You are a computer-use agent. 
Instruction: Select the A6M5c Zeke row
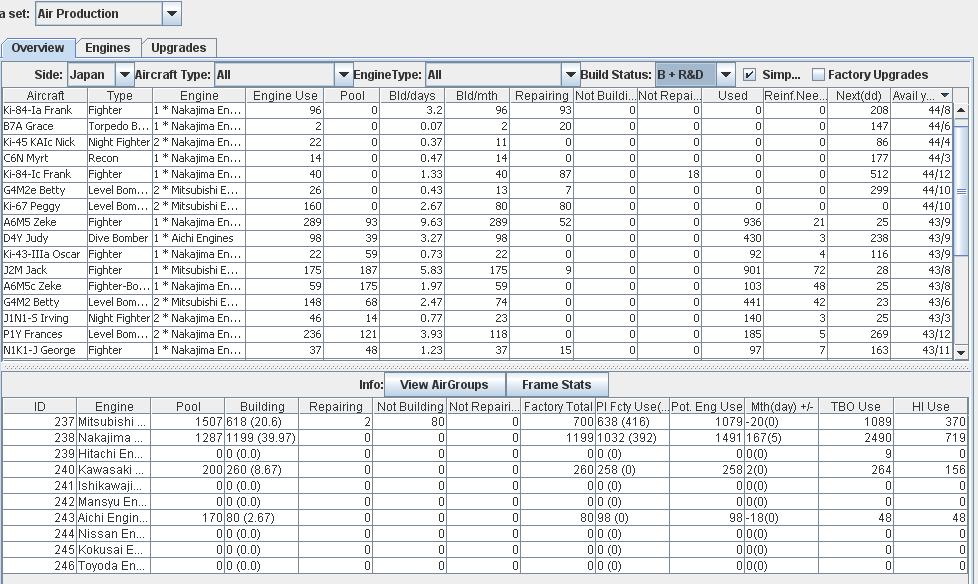pyautogui.click(x=478, y=286)
